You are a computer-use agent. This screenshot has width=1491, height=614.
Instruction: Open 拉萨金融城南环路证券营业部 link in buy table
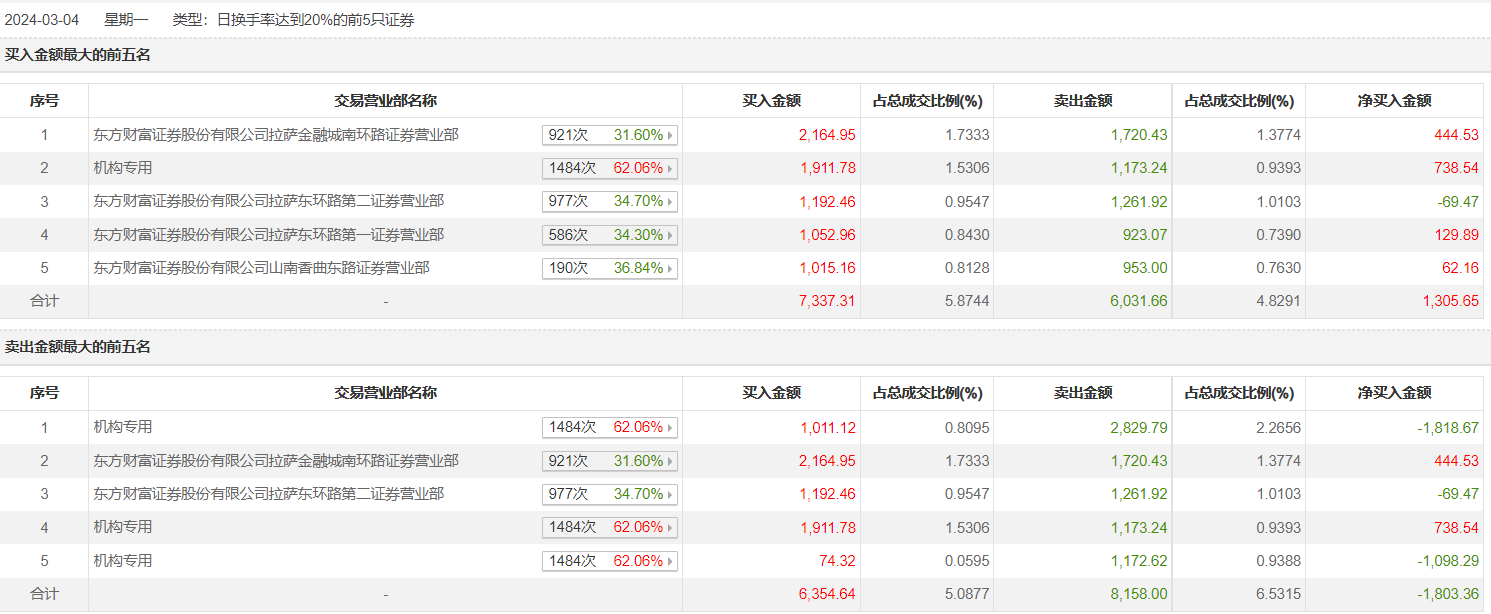pos(276,134)
